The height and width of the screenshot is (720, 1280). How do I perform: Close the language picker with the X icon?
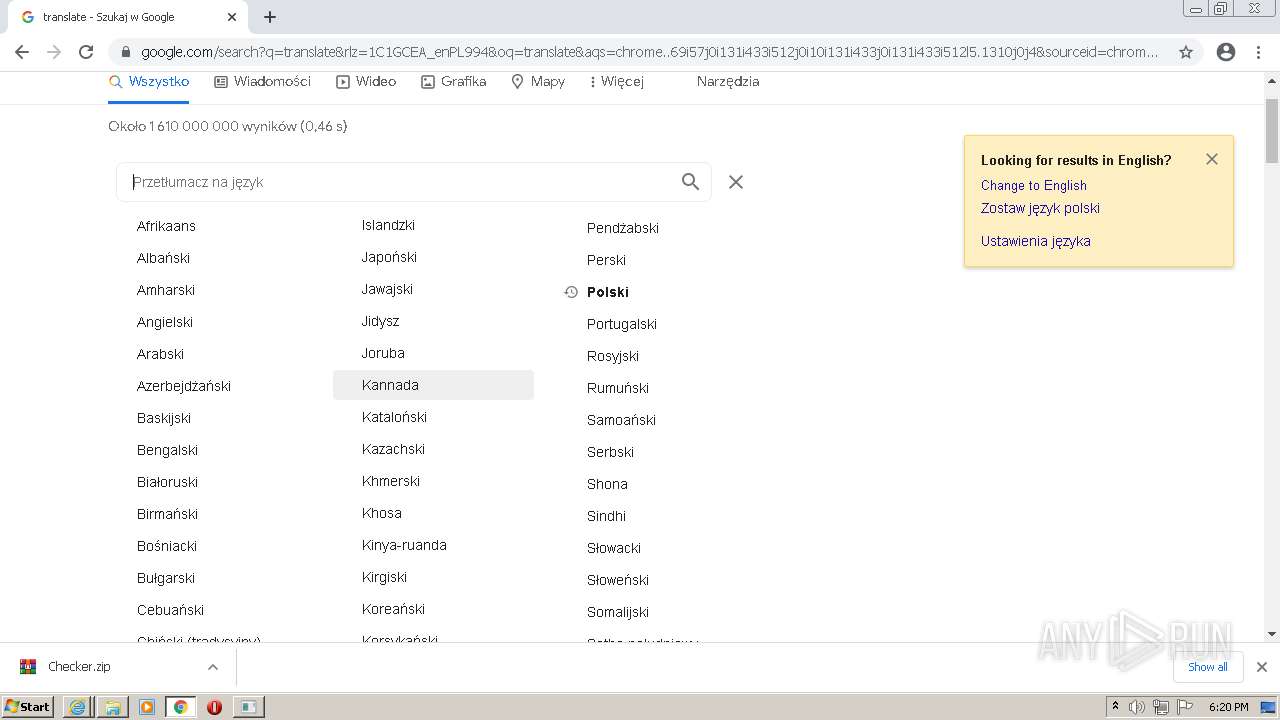coord(736,182)
